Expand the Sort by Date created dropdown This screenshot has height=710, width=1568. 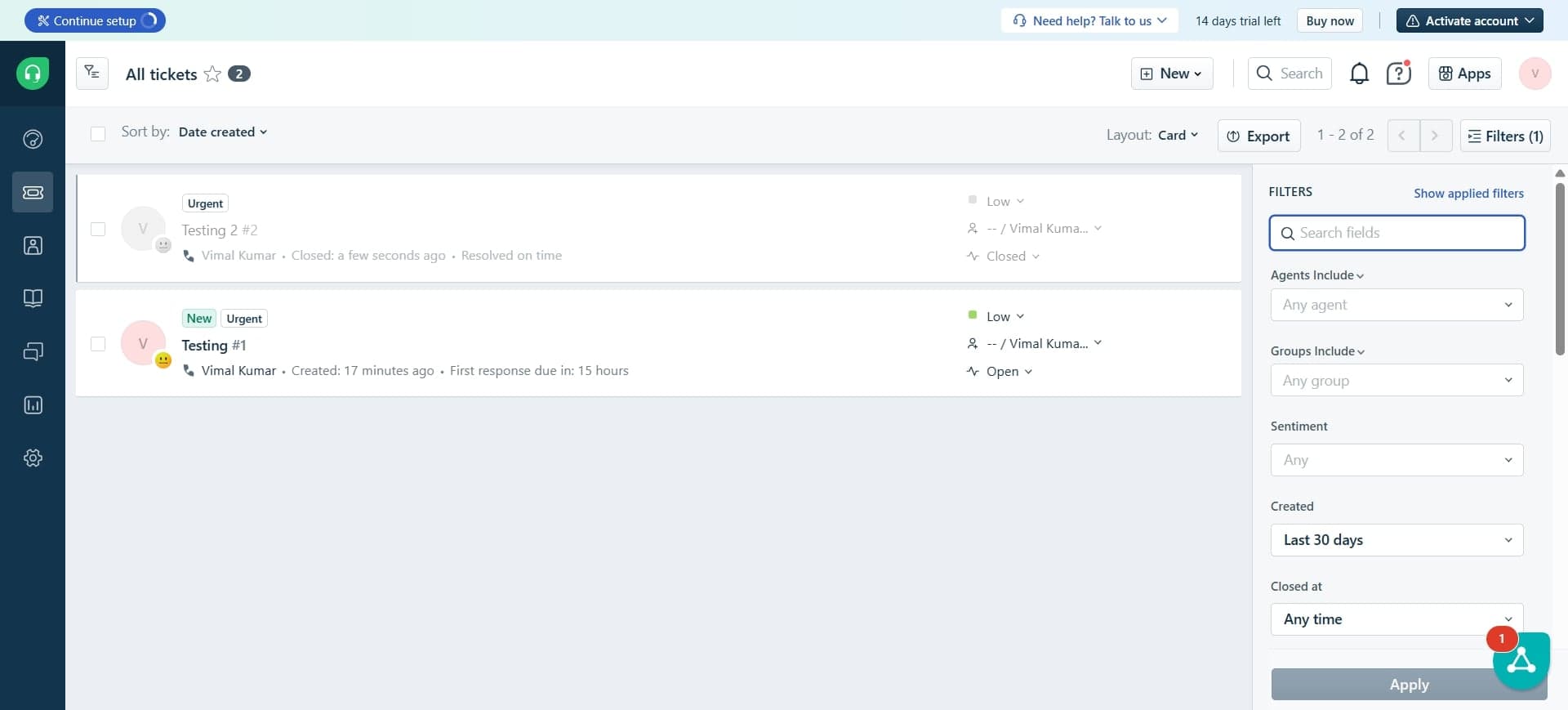pos(223,132)
